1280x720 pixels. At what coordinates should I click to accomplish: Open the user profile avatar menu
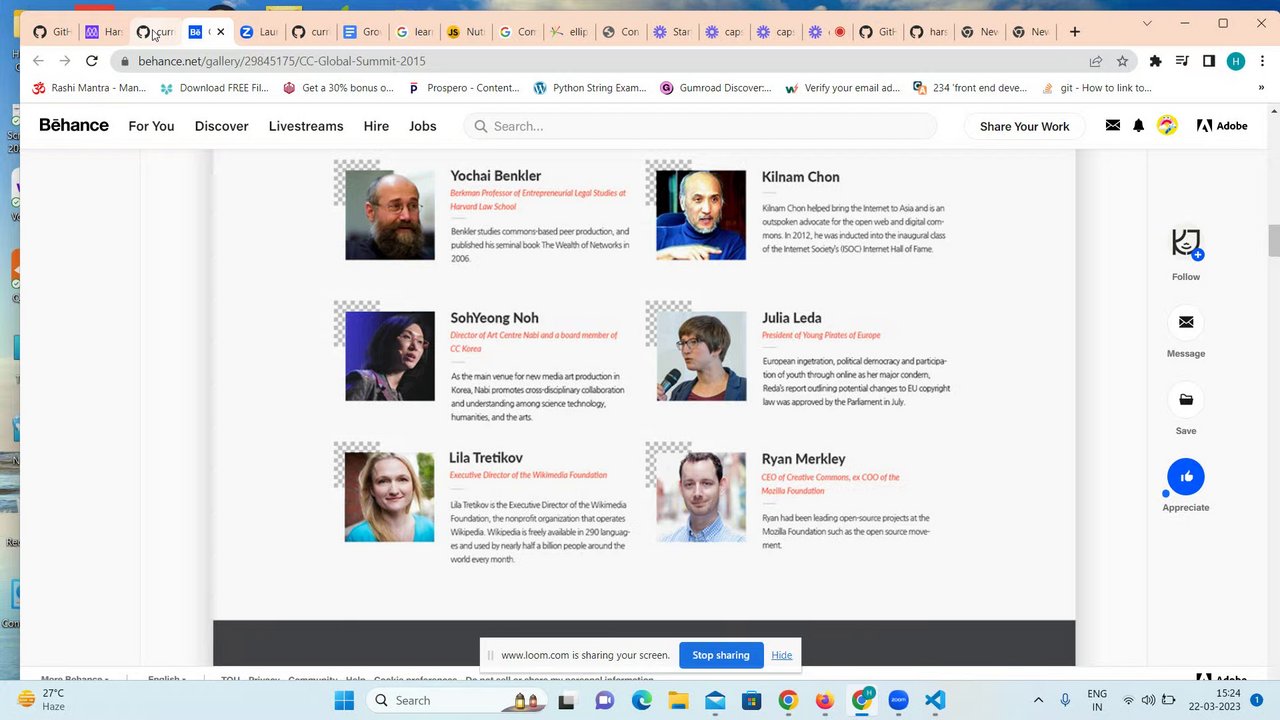[x=1167, y=125]
